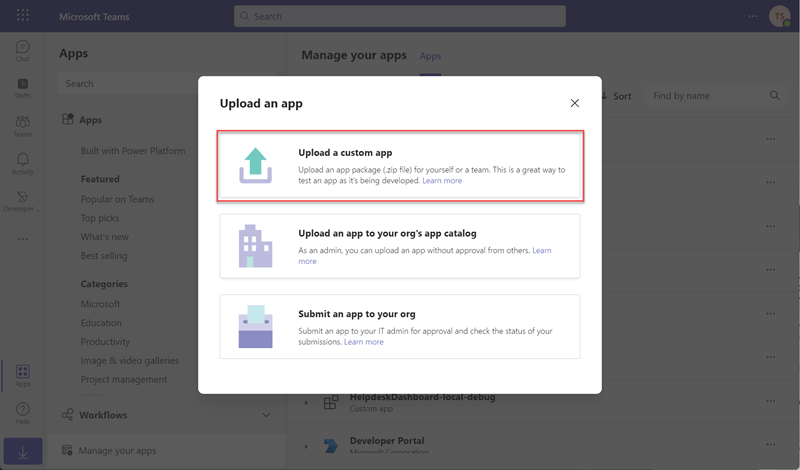Close the Upload an app dialog

pos(574,103)
